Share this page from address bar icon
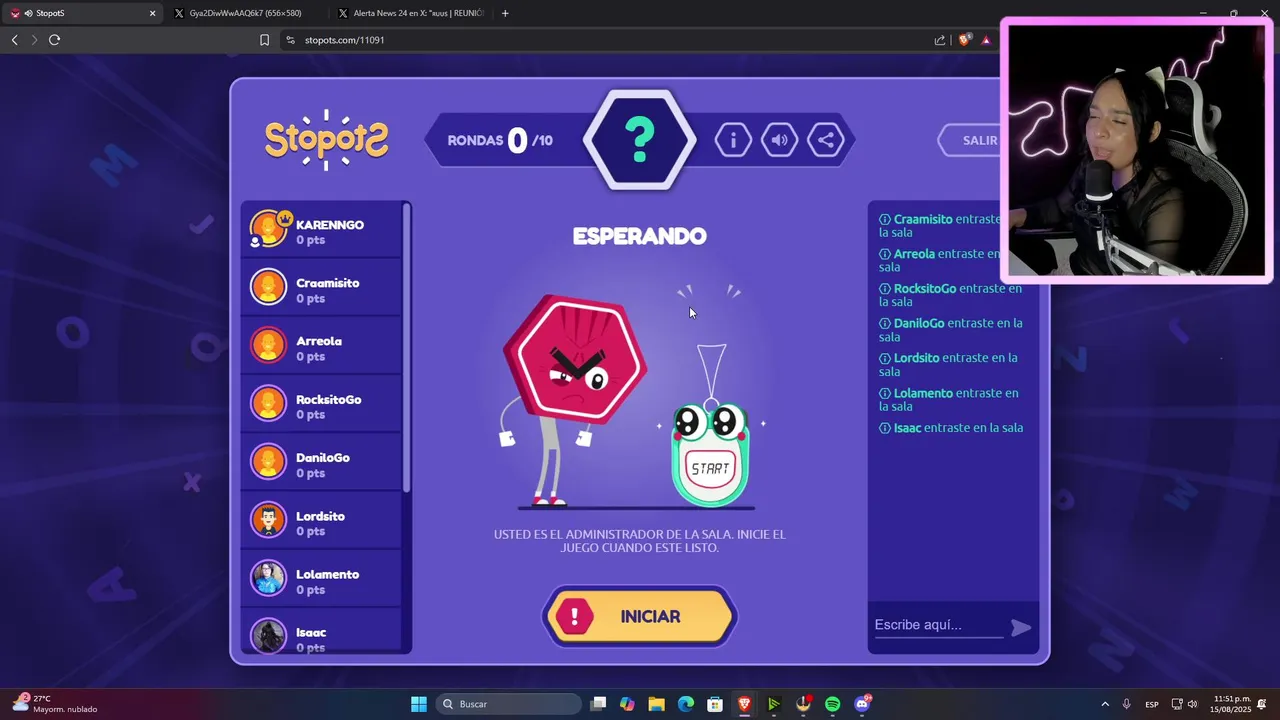 tap(940, 40)
